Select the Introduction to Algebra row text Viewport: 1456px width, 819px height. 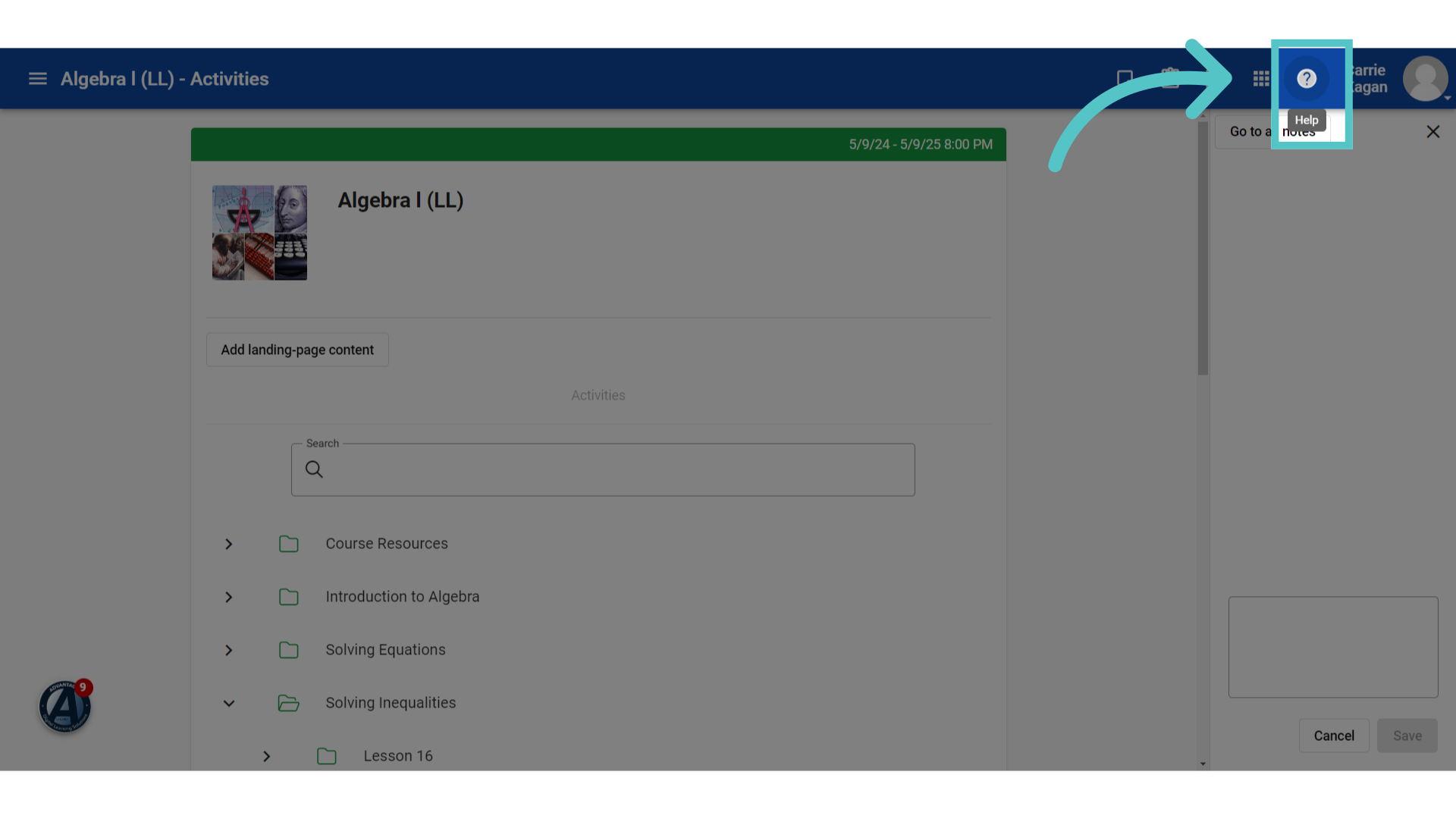point(403,597)
